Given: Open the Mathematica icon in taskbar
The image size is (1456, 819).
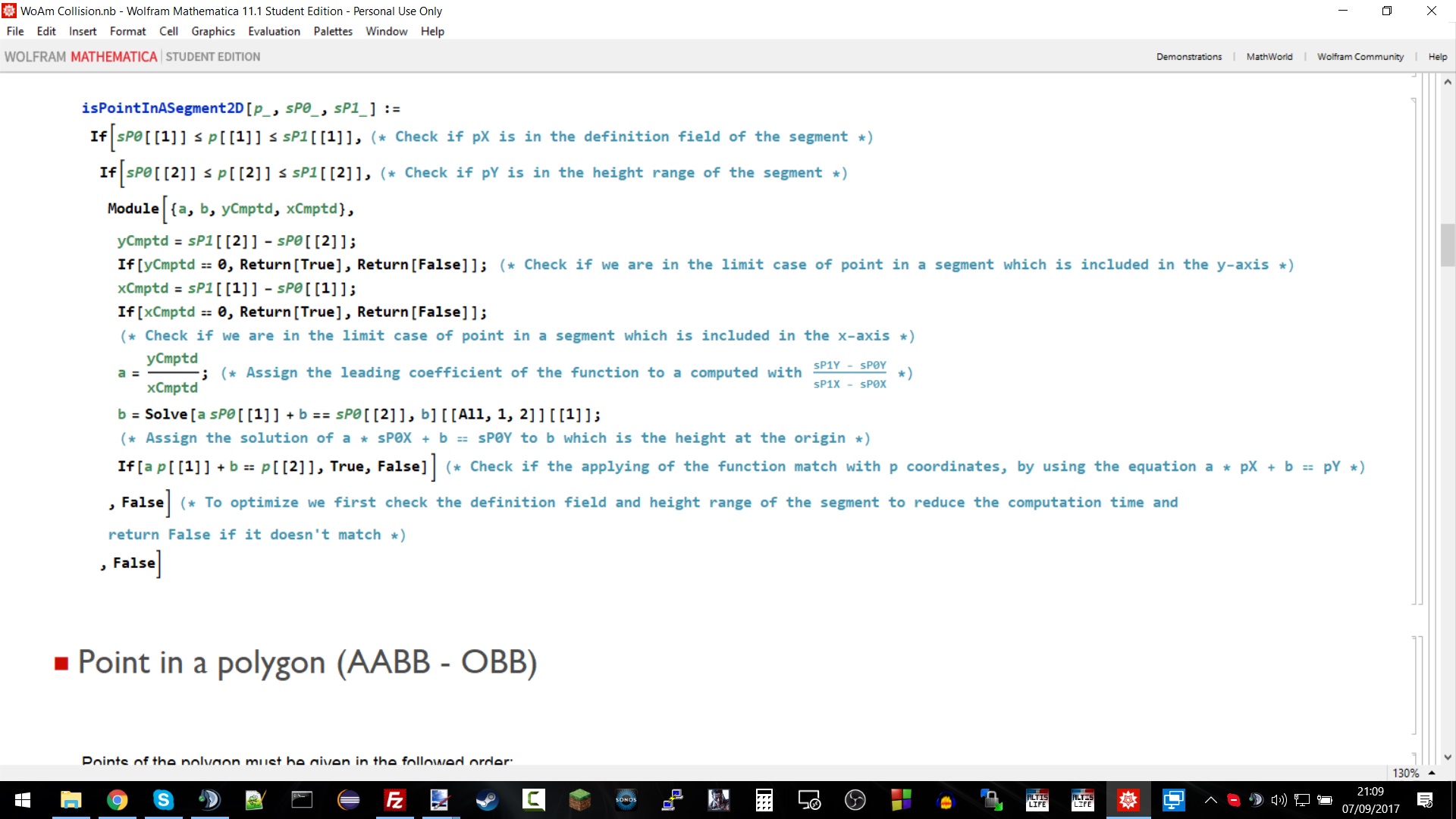Looking at the screenshot, I should coord(1128,800).
